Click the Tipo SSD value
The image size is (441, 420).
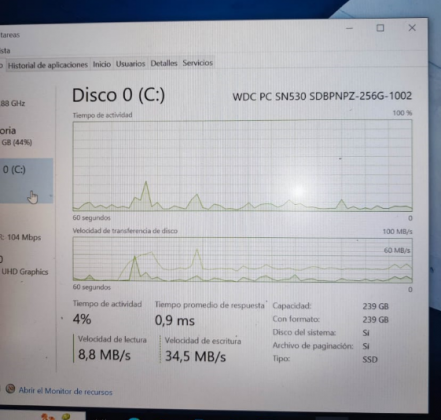coord(370,360)
